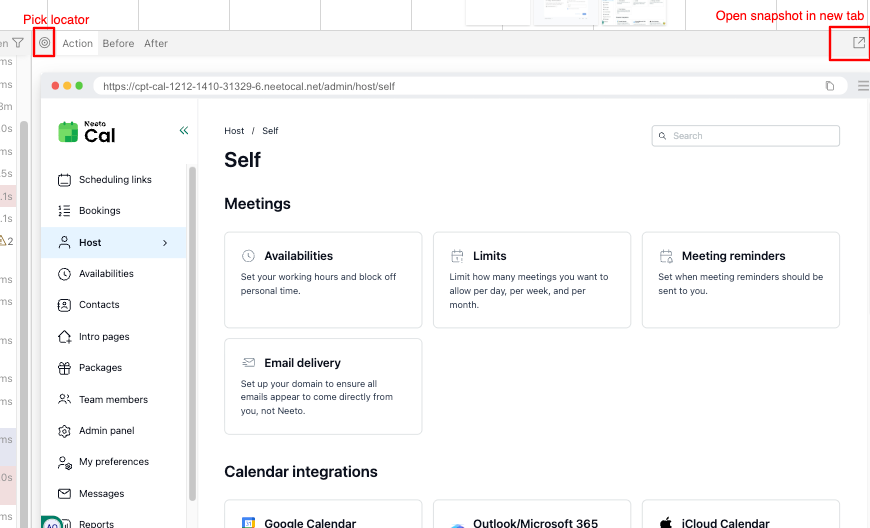870x528 pixels.
Task: Collapse the sidebar with double-chevron icon
Action: pos(183,130)
